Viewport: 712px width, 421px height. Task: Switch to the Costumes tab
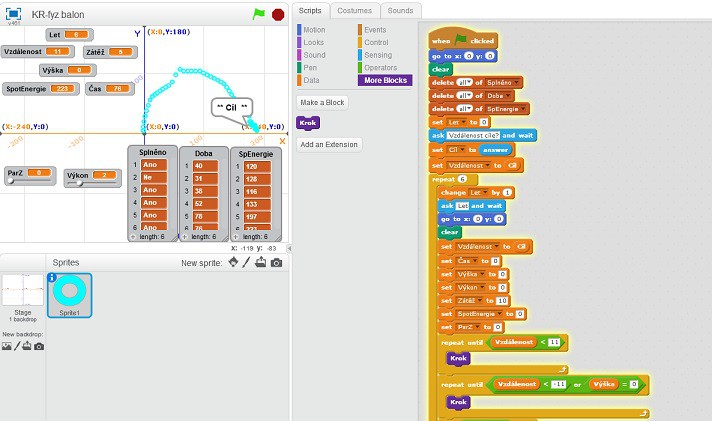[x=354, y=10]
